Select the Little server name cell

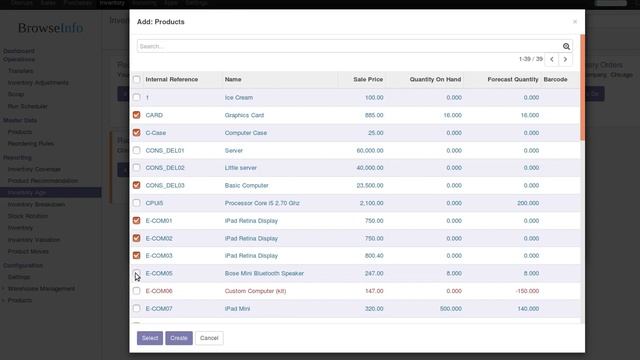coord(240,168)
